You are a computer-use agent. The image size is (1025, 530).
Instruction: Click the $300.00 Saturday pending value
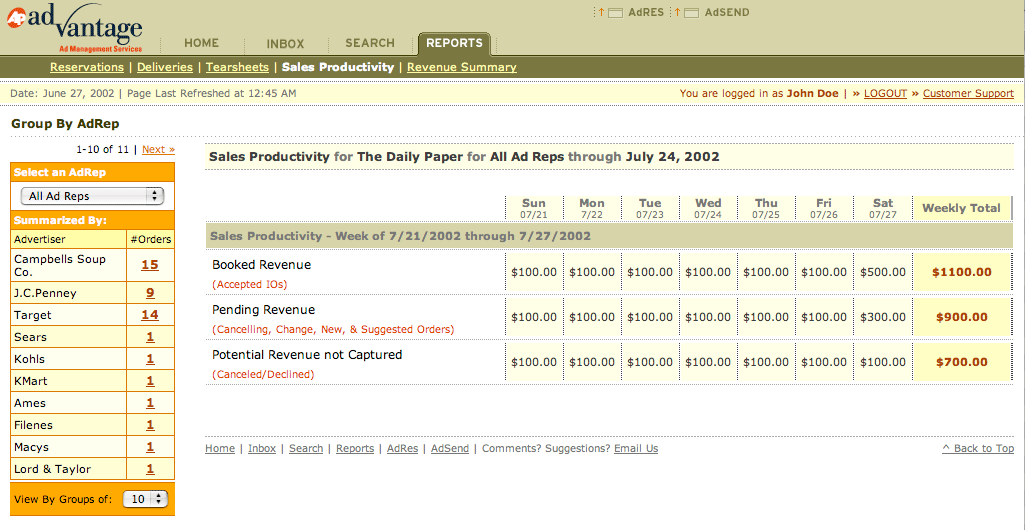tap(883, 318)
